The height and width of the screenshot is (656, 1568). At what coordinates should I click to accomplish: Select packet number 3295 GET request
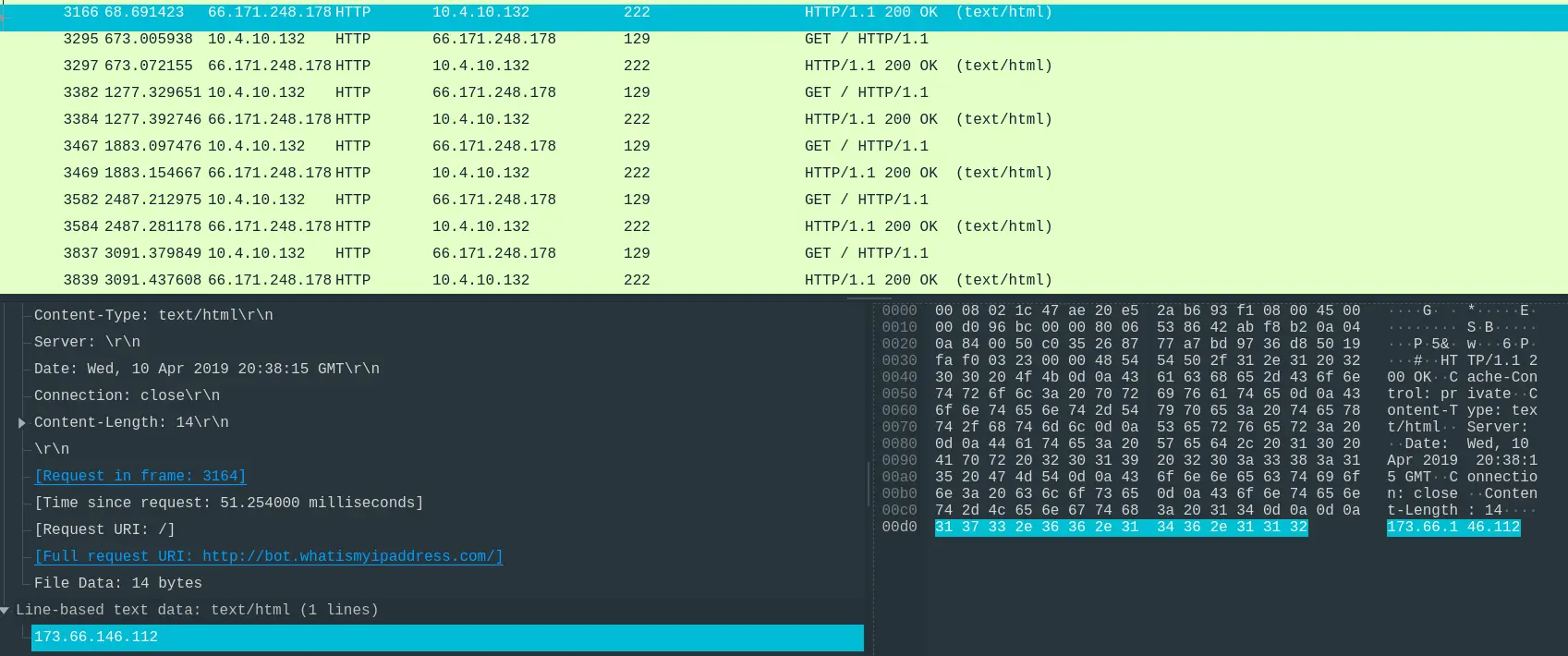462,39
